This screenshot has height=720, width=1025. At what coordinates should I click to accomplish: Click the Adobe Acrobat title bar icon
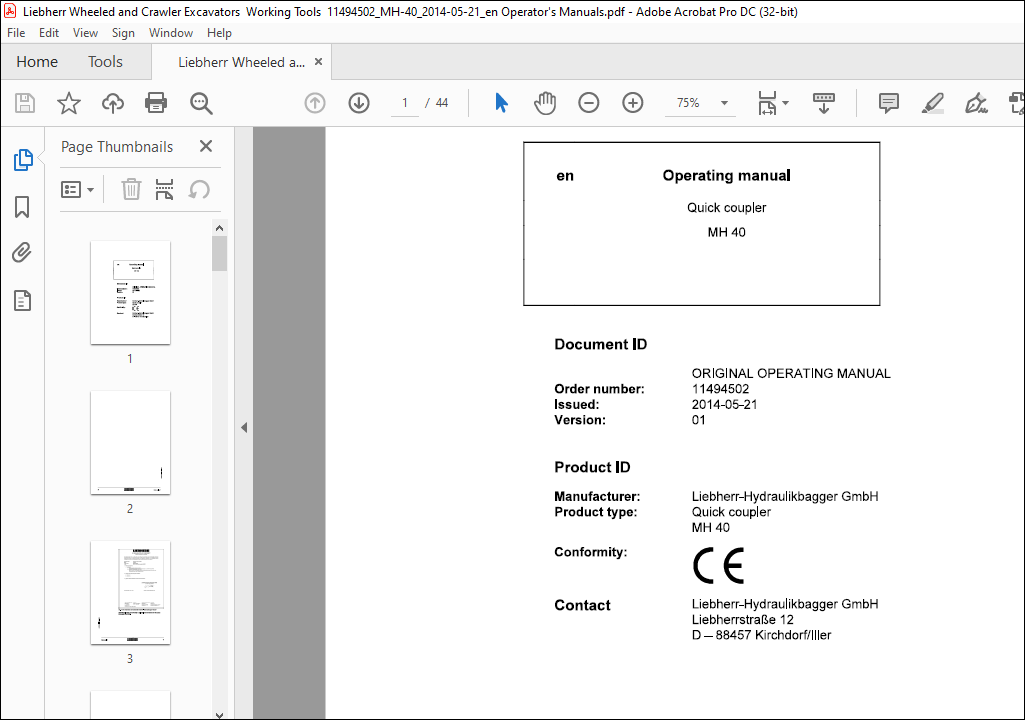coord(10,11)
